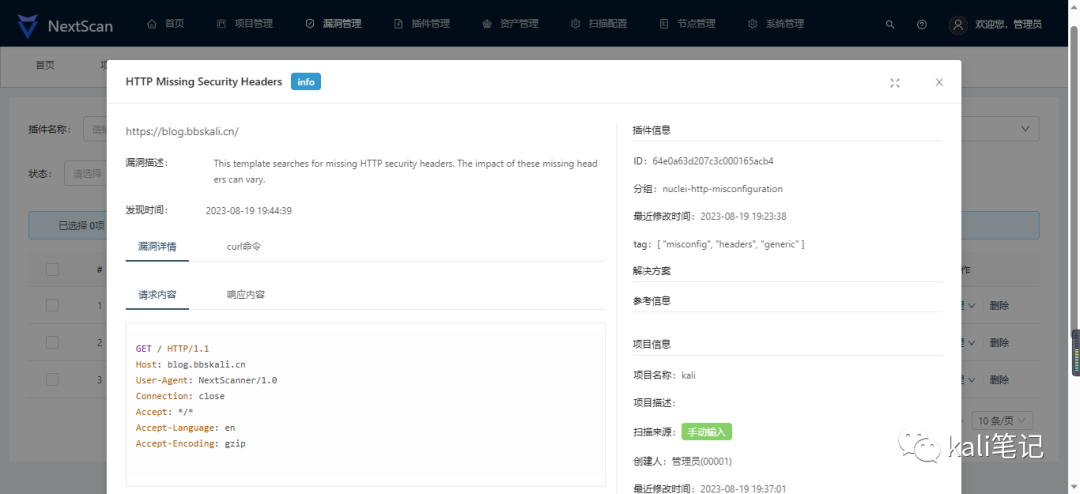The image size is (1080, 494).
Task: Click 删除 in row 3
Action: (999, 380)
